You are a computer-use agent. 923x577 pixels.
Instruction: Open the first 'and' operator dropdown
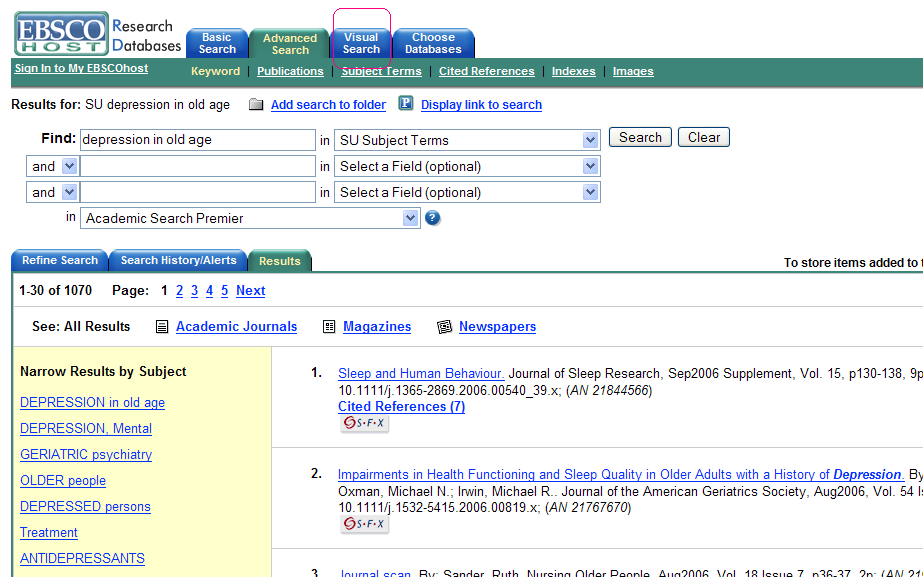click(x=69, y=166)
